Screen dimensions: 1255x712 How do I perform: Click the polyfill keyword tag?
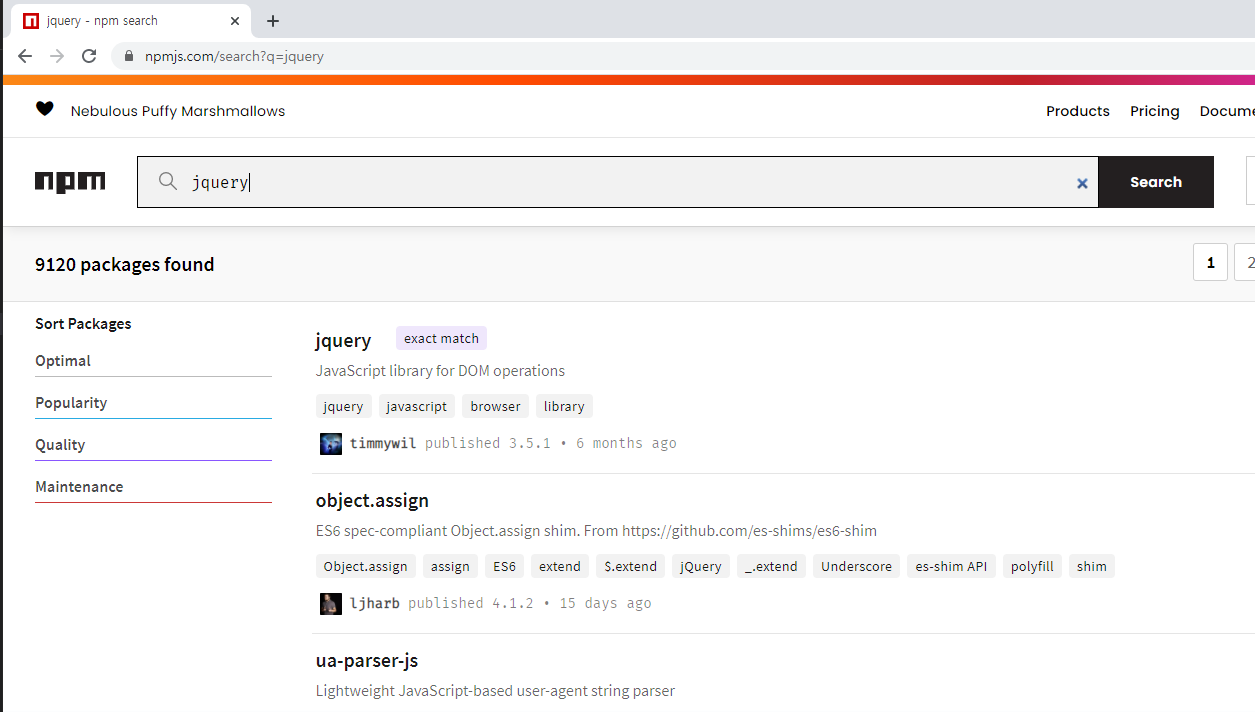click(1032, 566)
